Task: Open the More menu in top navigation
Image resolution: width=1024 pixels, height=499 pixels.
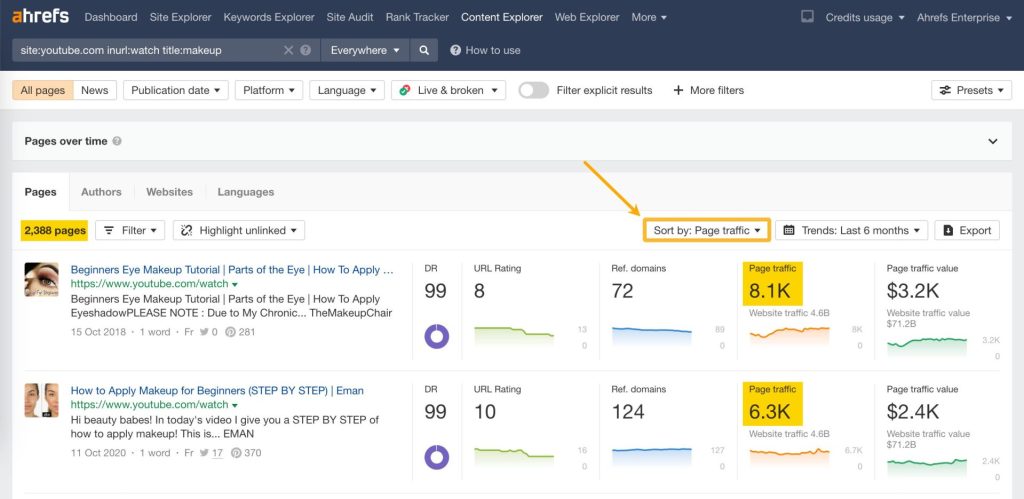Action: (648, 17)
